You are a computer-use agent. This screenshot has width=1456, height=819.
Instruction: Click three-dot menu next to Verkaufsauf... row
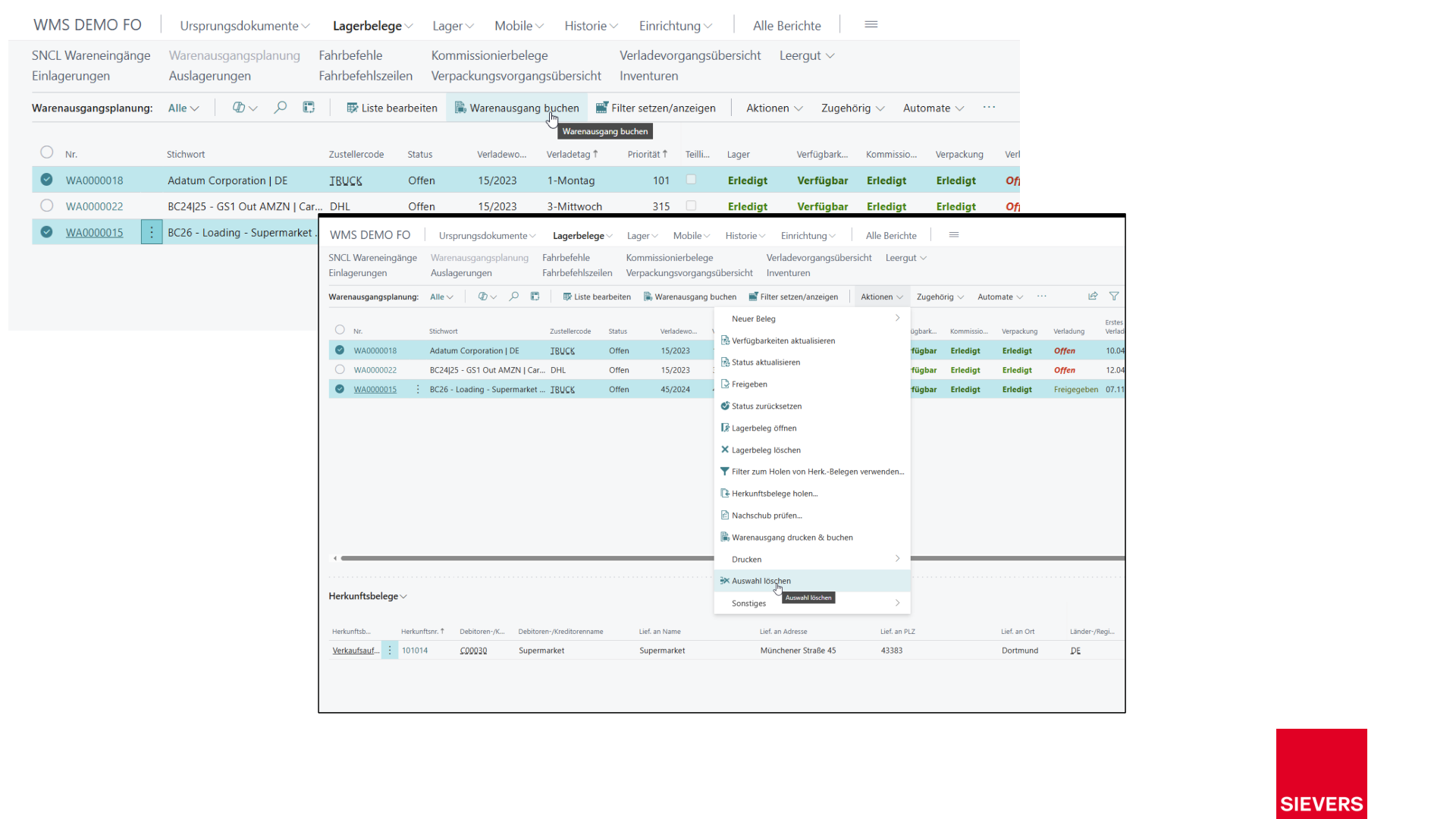[390, 651]
